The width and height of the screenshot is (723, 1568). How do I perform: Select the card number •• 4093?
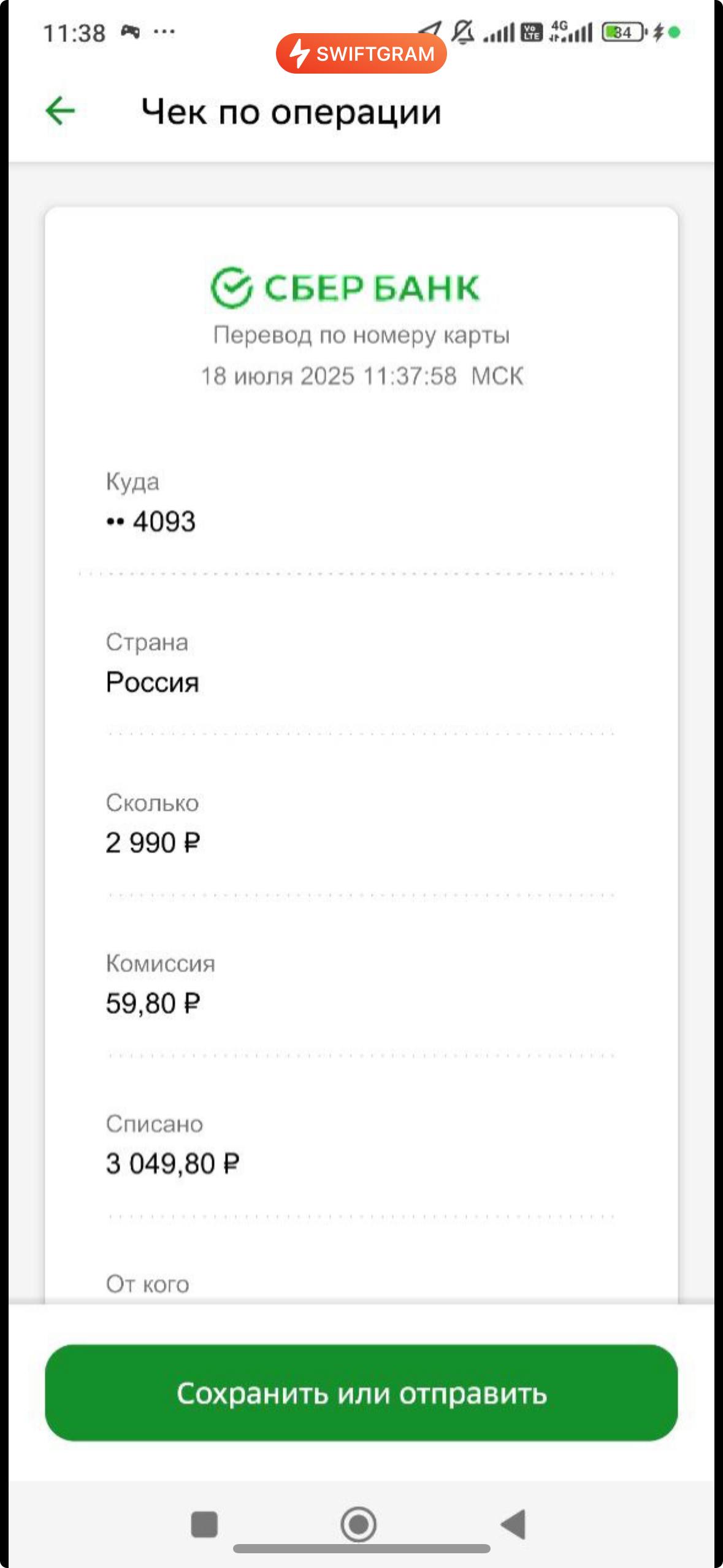(x=151, y=522)
